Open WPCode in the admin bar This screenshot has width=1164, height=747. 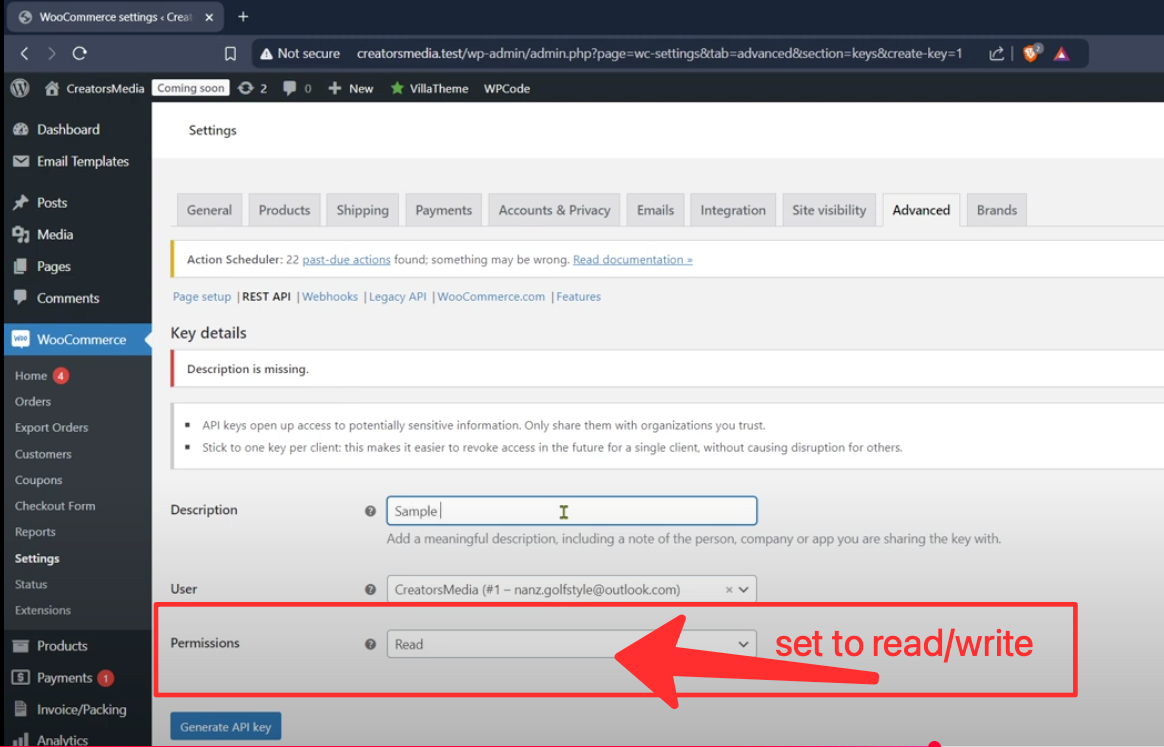pyautogui.click(x=507, y=88)
